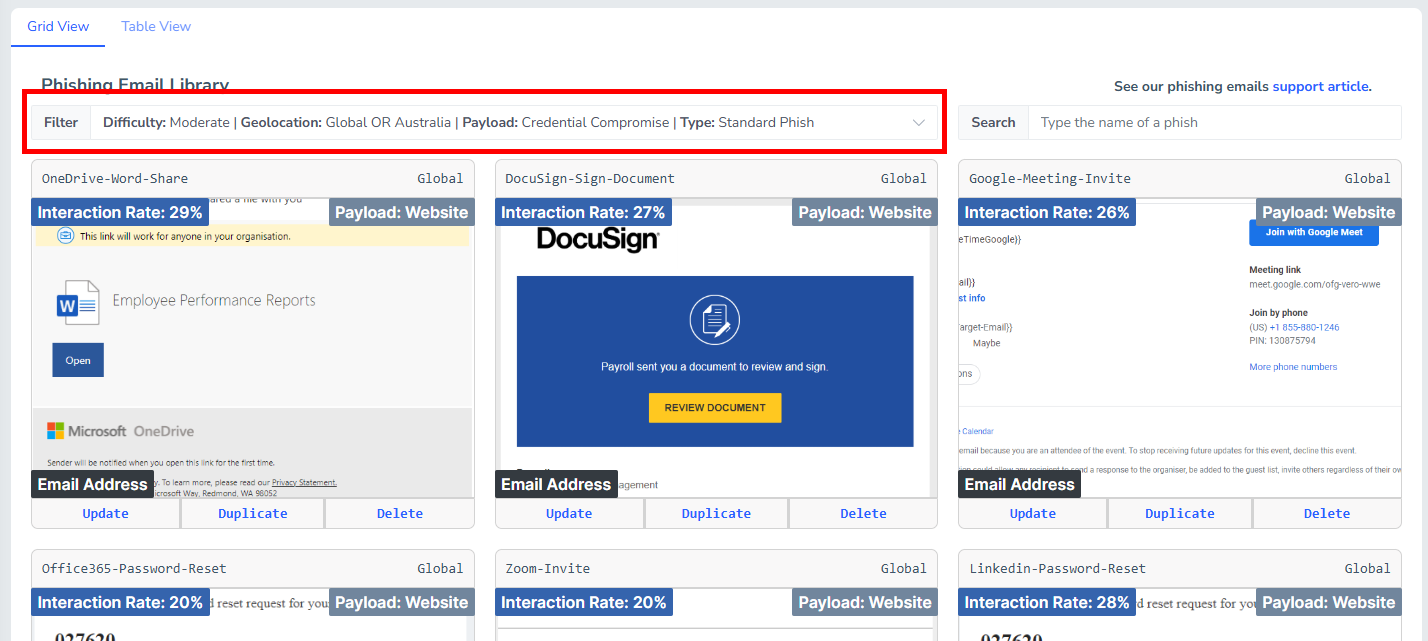The width and height of the screenshot is (1428, 641).
Task: Open the Privacy Statement link
Action: [304, 481]
